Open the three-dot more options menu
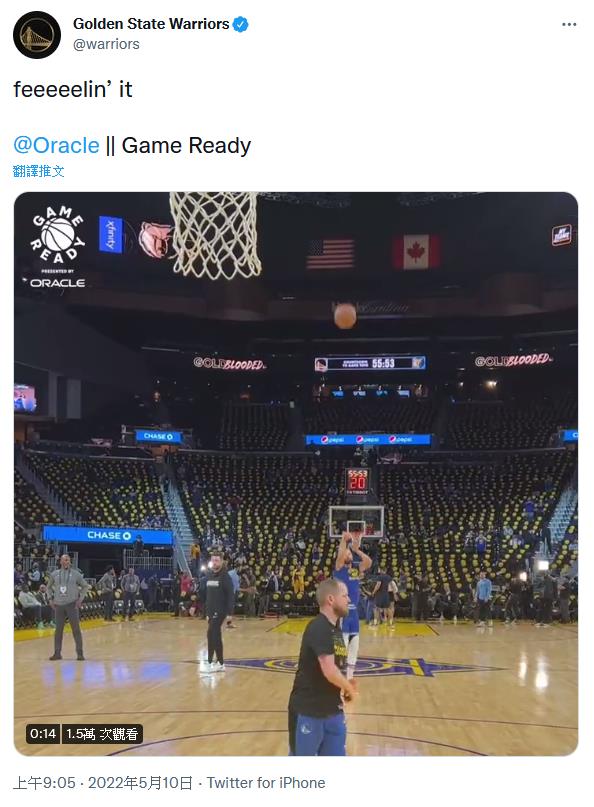 coord(569,24)
